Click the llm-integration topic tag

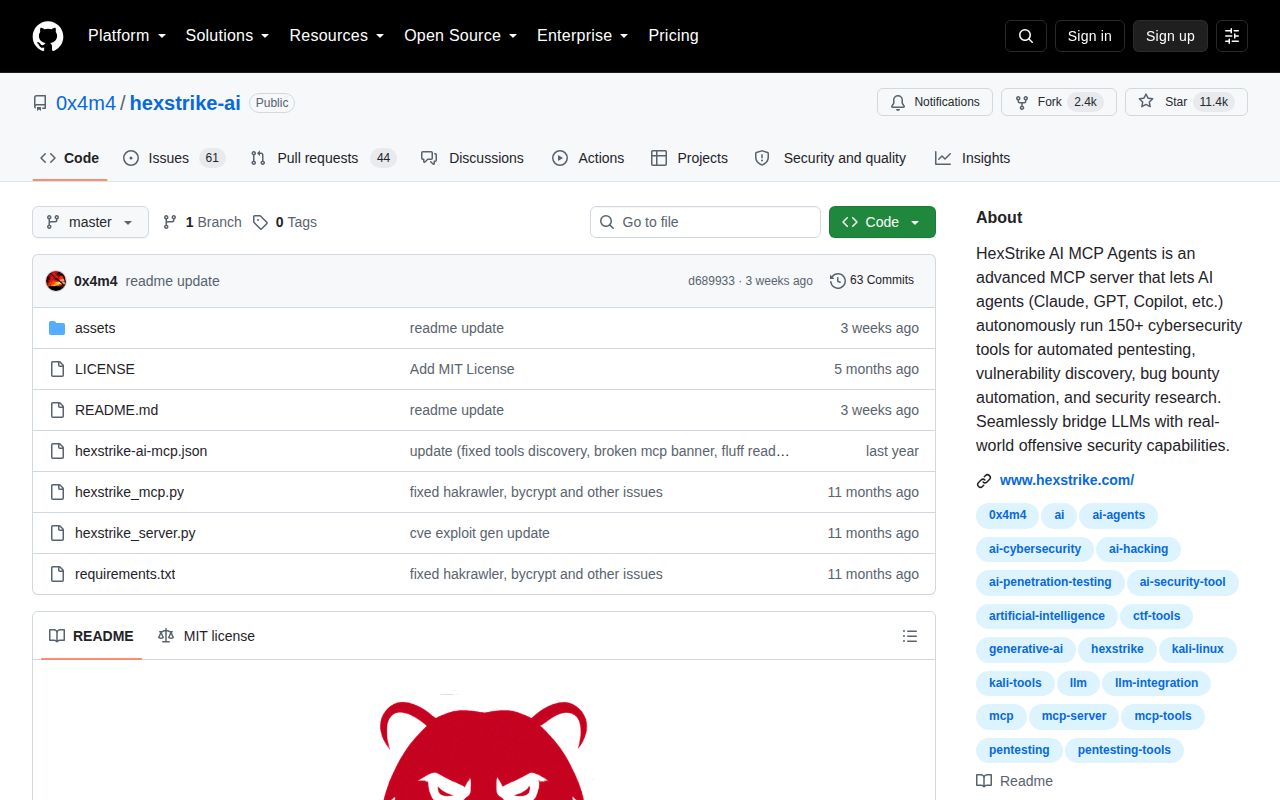tap(1156, 683)
